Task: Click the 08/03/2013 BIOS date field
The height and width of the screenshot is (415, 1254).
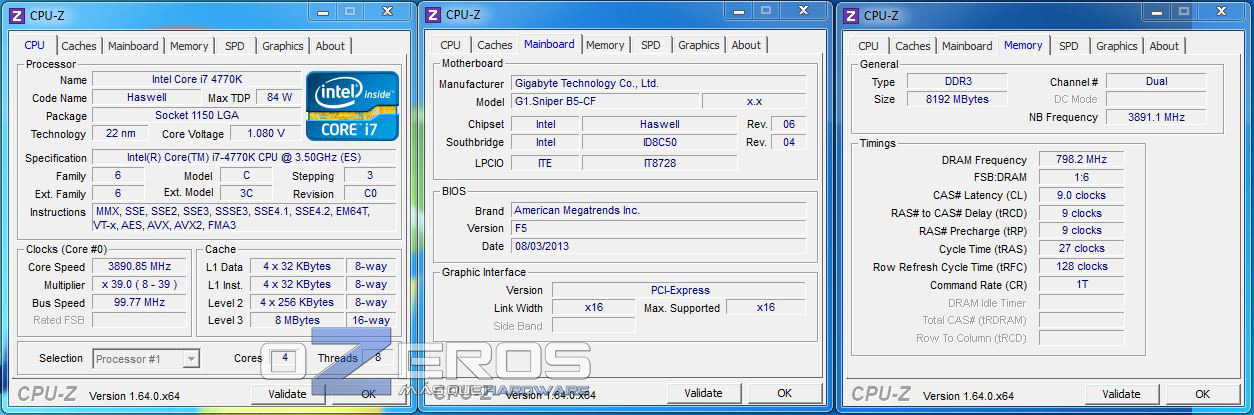Action: click(658, 247)
